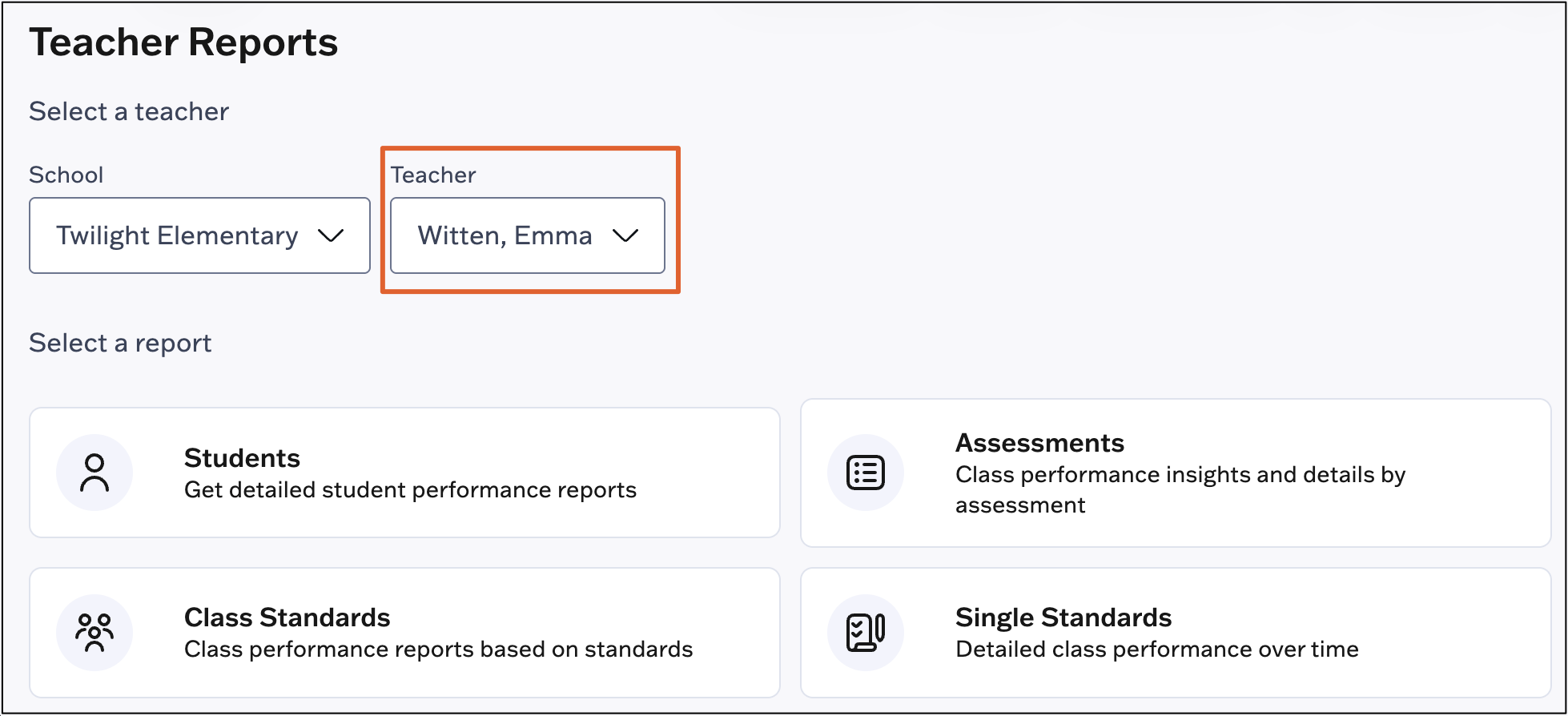Click 'Detailed class performance over time' text
The height and width of the screenshot is (716, 1568).
1157,650
